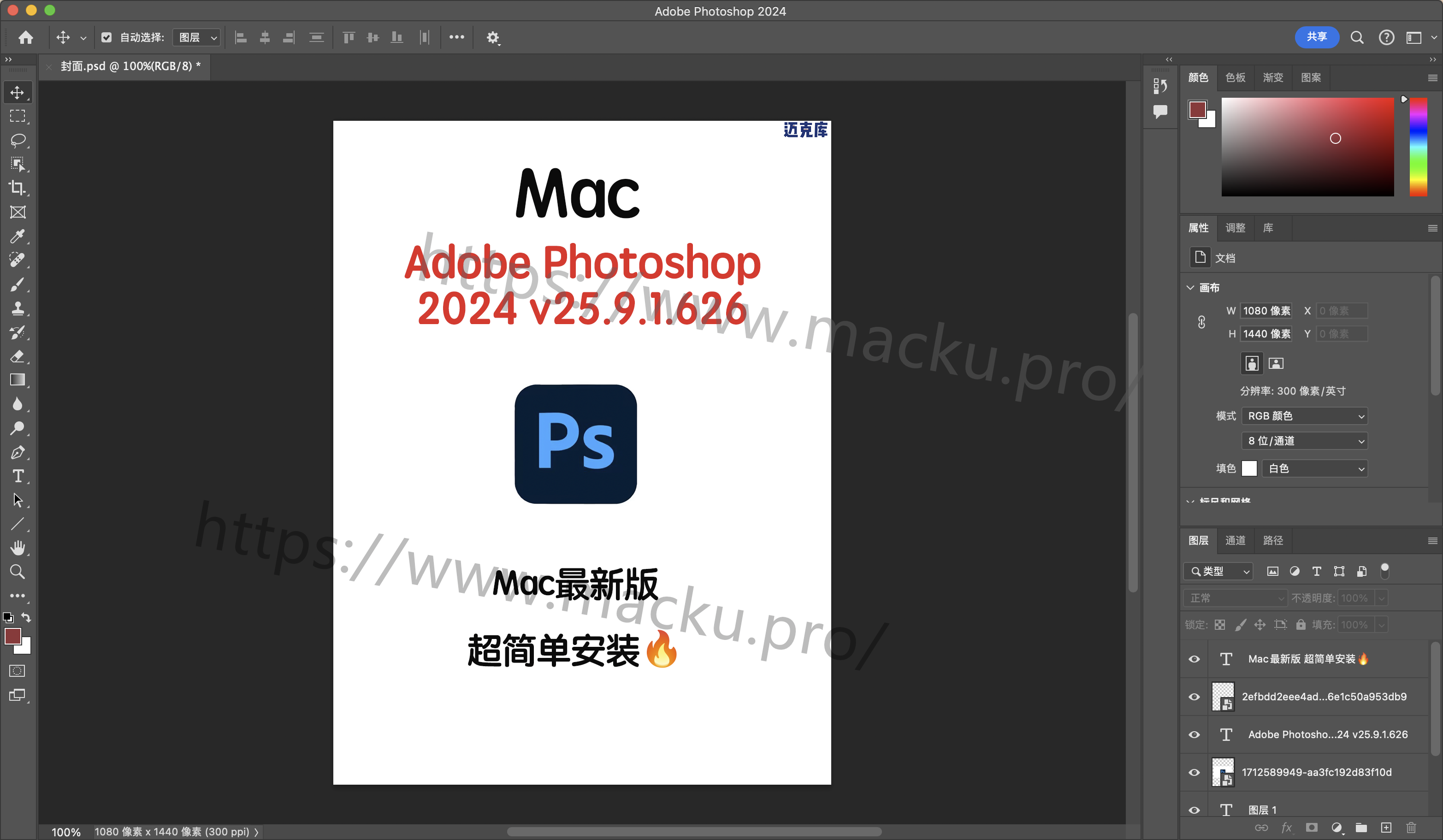
Task: Select the Pen tool
Action: click(17, 452)
